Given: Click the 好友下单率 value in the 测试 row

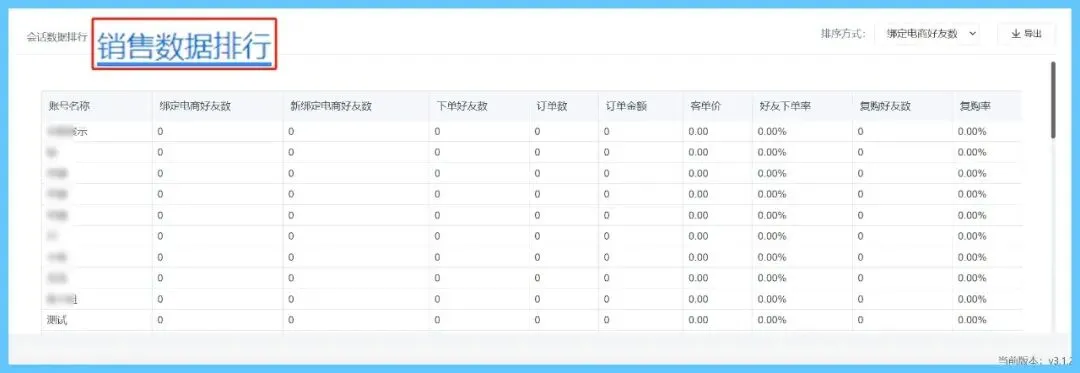Looking at the screenshot, I should point(772,320).
